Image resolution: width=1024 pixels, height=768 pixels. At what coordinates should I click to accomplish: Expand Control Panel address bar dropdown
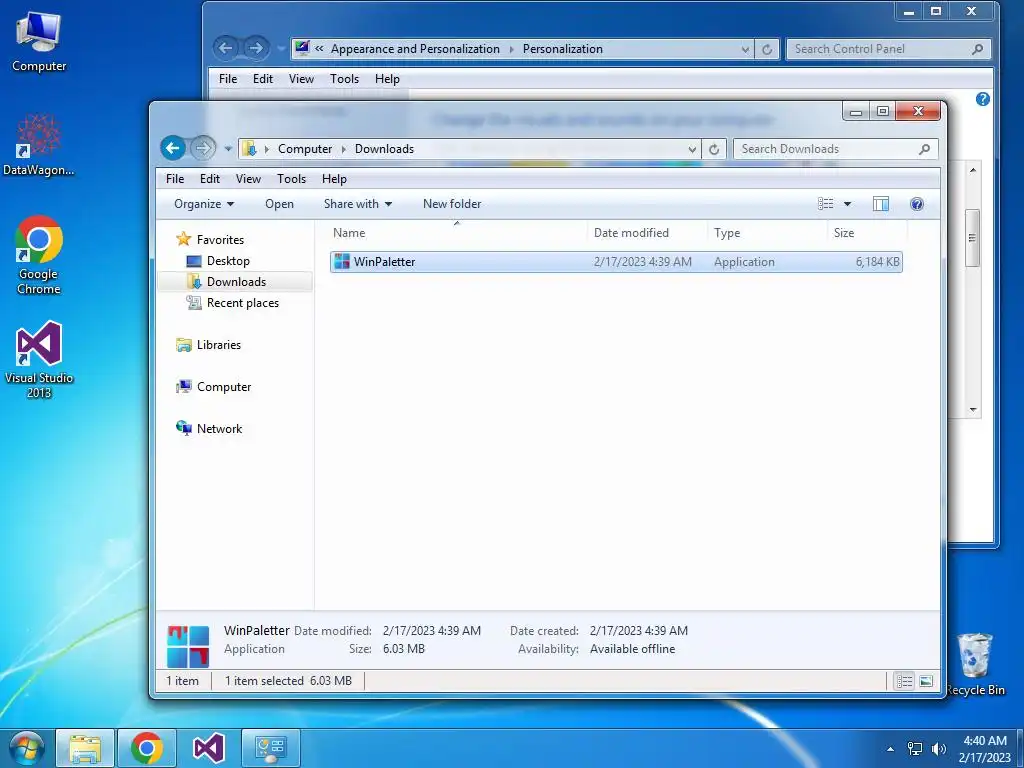pos(745,49)
